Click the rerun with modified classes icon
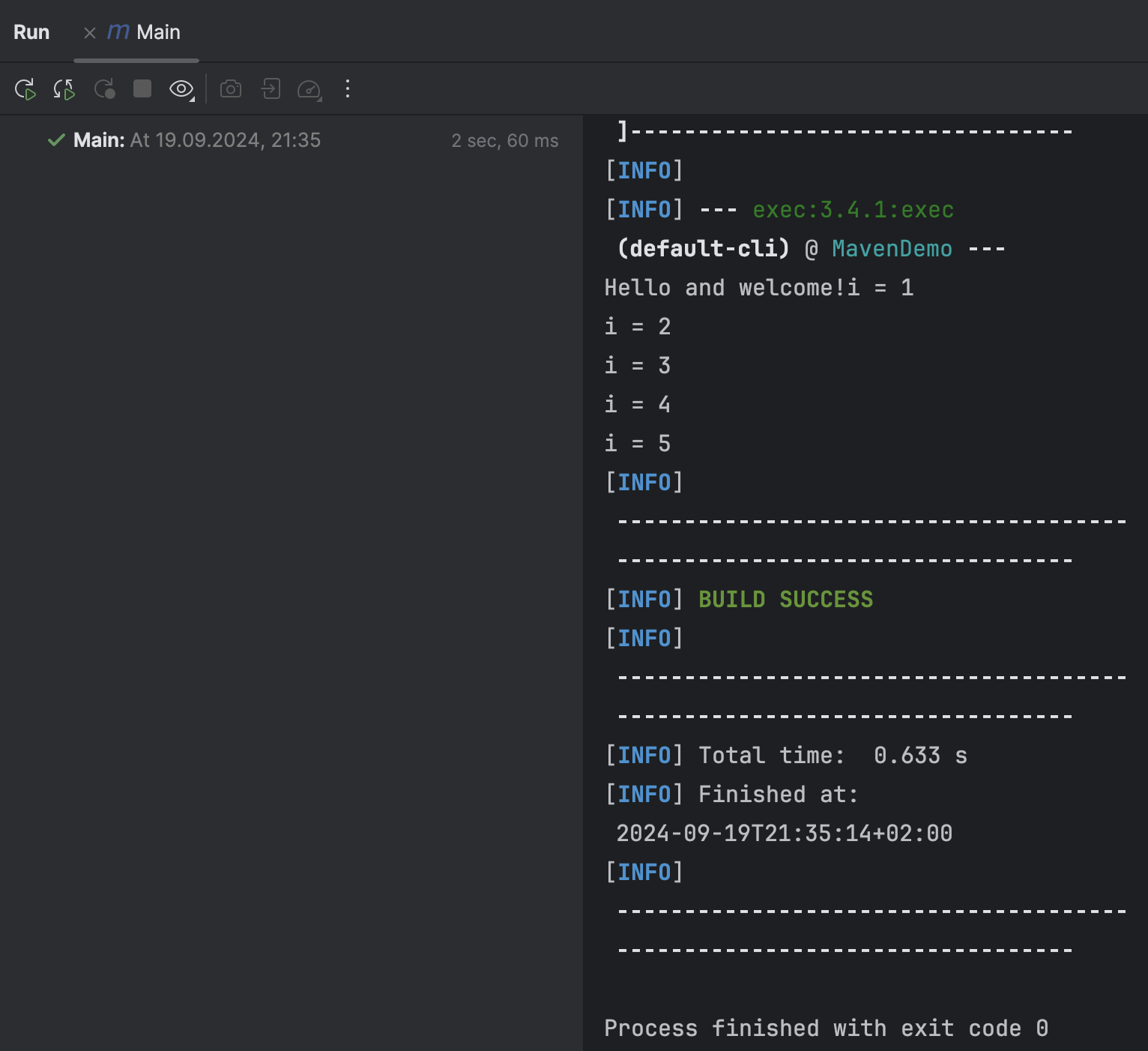 64,88
